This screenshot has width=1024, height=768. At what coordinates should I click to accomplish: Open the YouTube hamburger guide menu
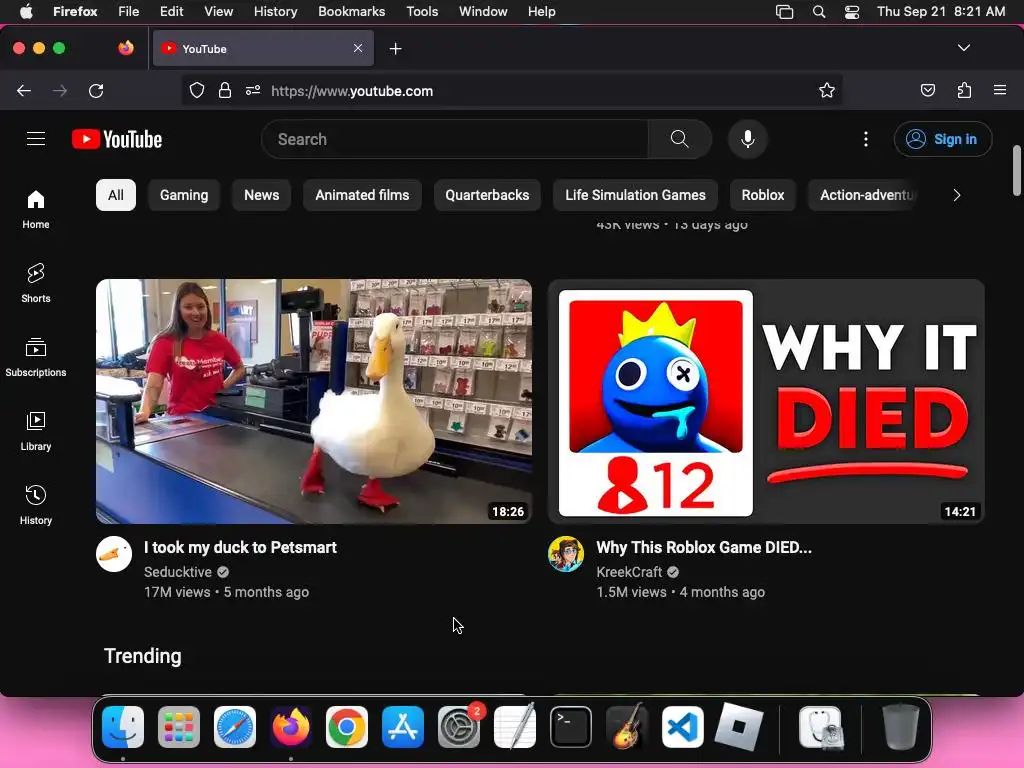click(x=36, y=139)
